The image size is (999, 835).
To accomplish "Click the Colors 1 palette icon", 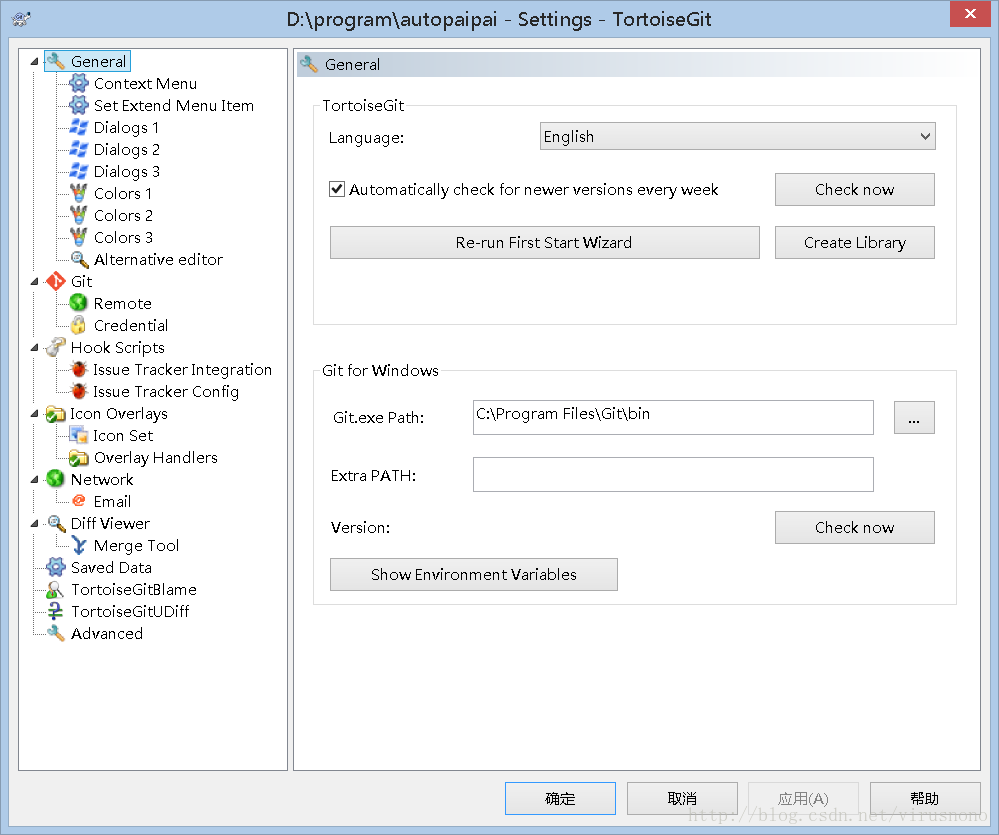I will (78, 193).
